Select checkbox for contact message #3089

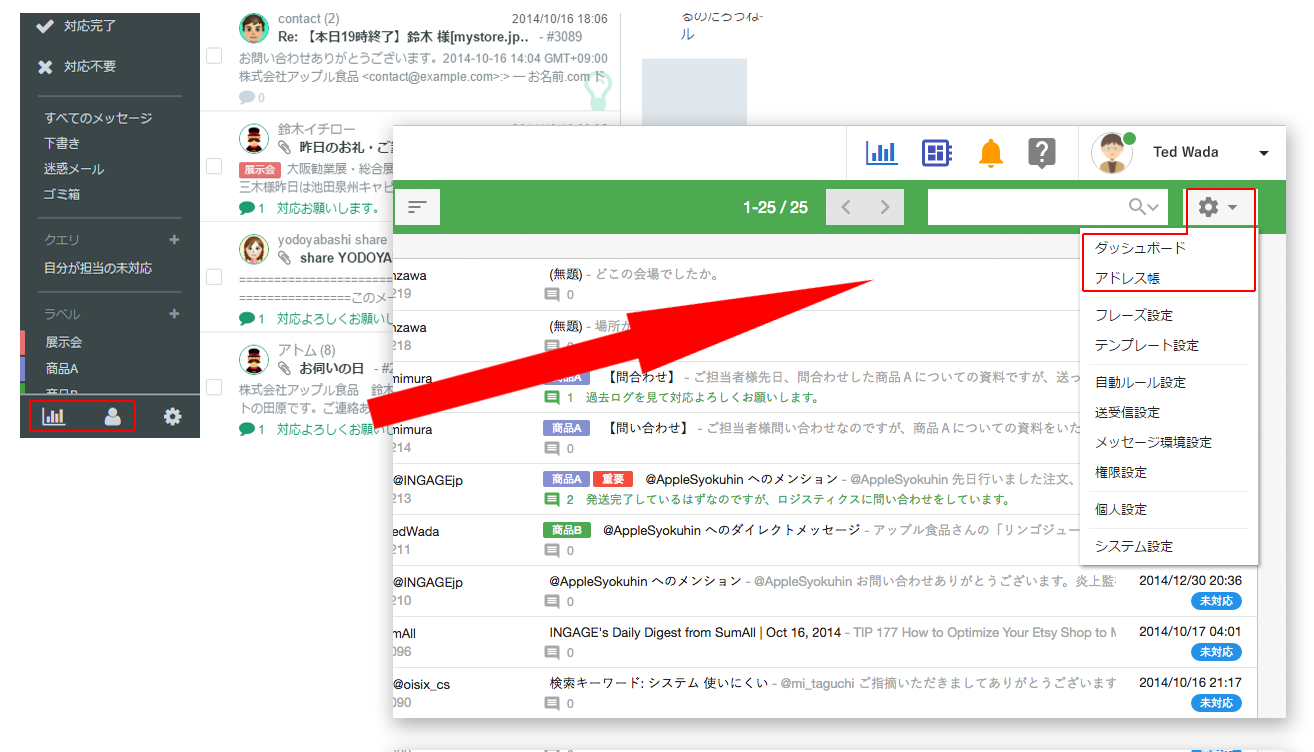click(x=214, y=56)
